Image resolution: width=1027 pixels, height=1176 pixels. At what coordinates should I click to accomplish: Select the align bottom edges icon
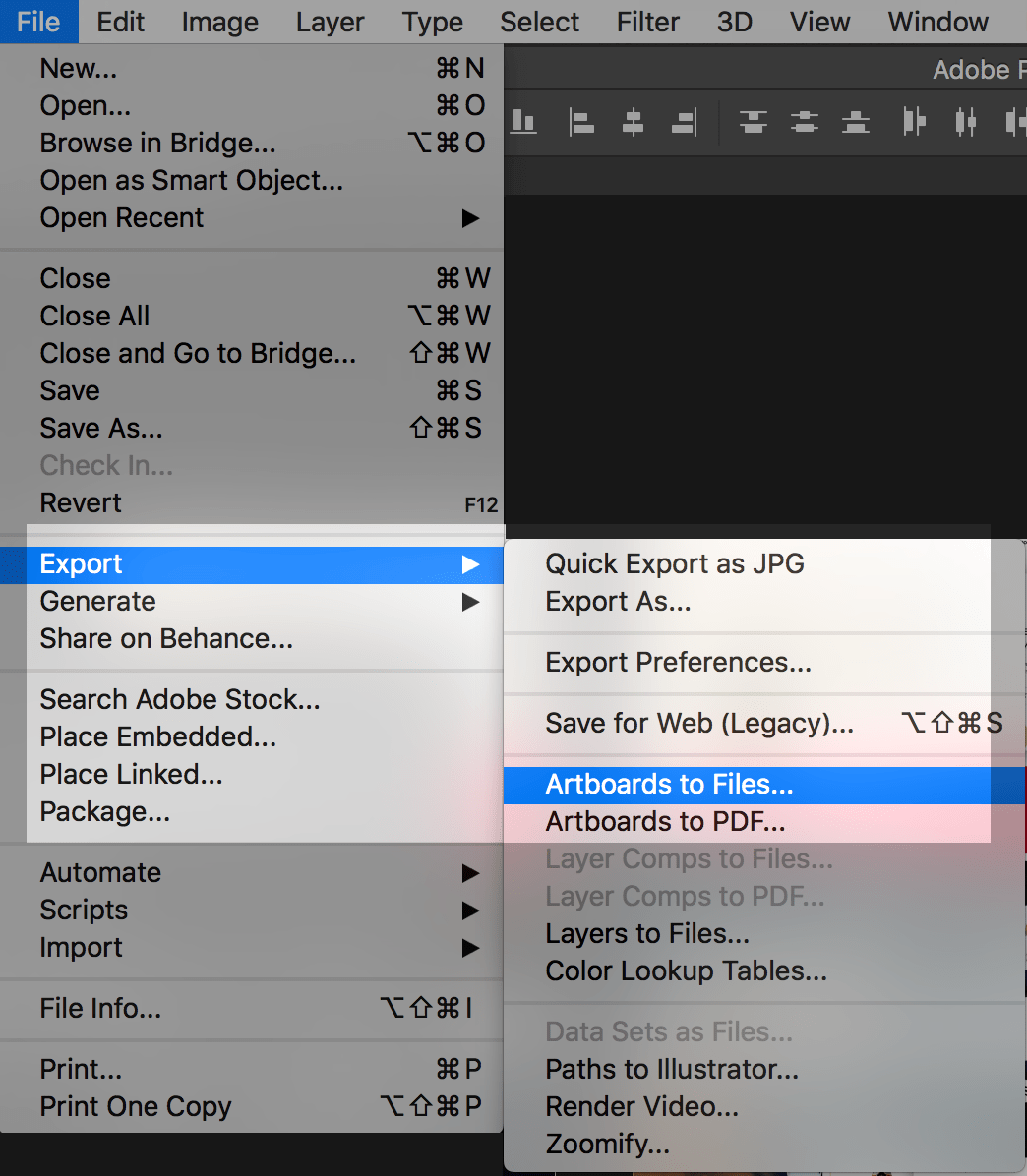click(855, 122)
